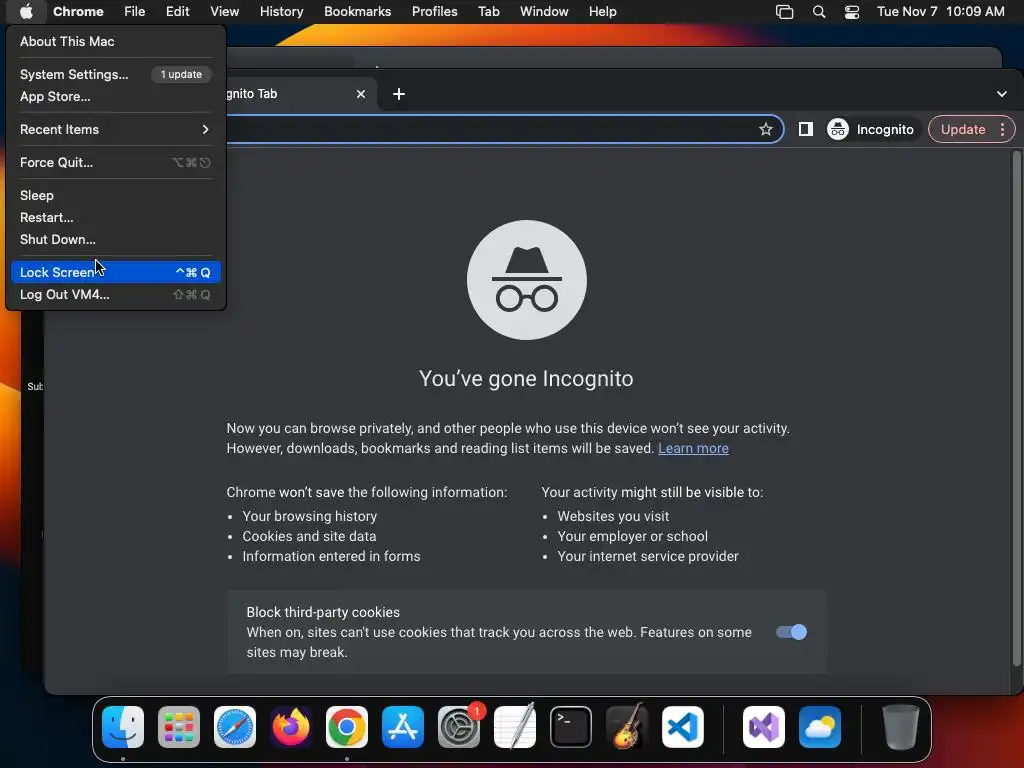
Task: Click the page vertical scrollbar
Action: (x=1016, y=408)
